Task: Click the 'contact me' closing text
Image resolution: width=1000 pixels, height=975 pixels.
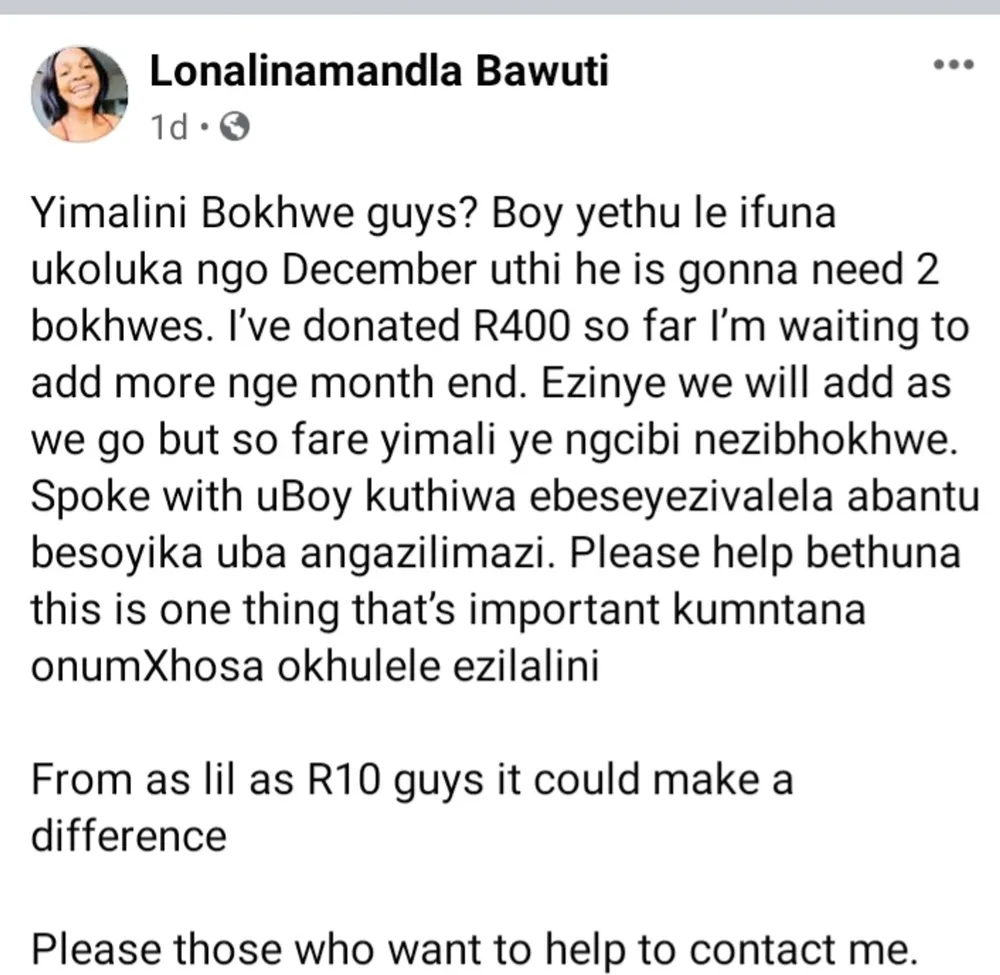Action: pyautogui.click(x=803, y=949)
